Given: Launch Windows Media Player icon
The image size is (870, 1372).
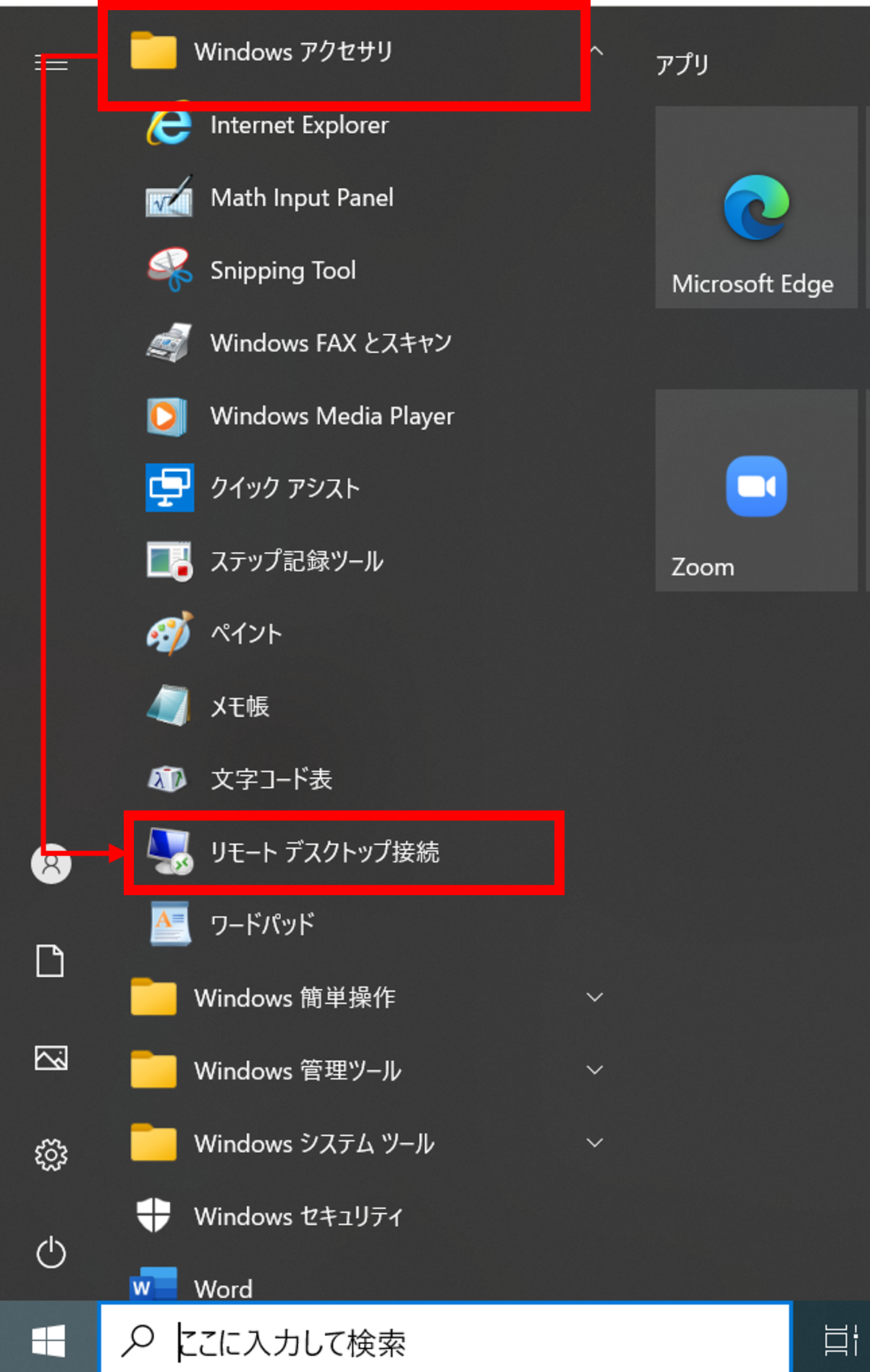Looking at the screenshot, I should tap(168, 416).
